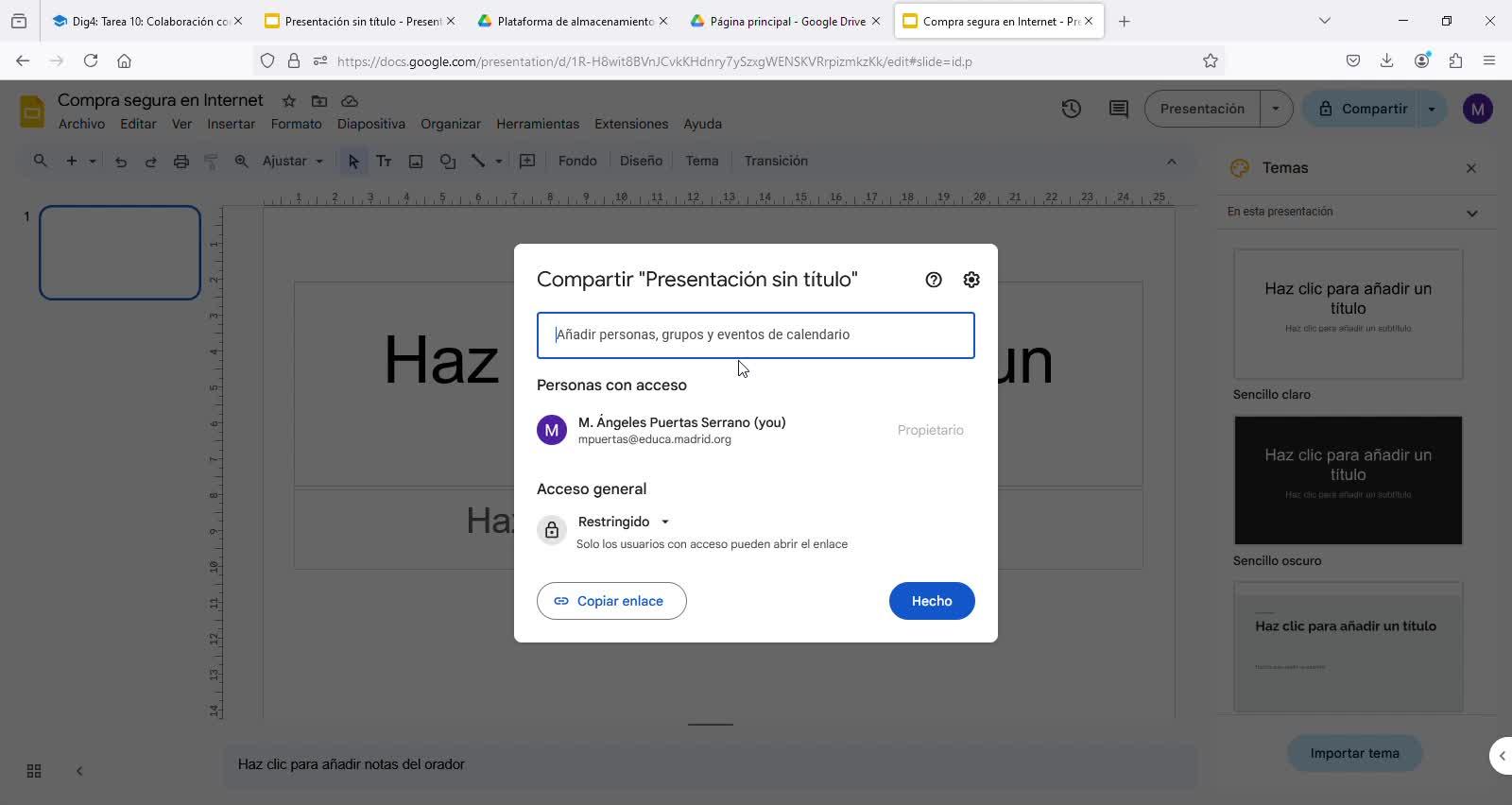
Task: Open the Formato menu
Action: (296, 124)
